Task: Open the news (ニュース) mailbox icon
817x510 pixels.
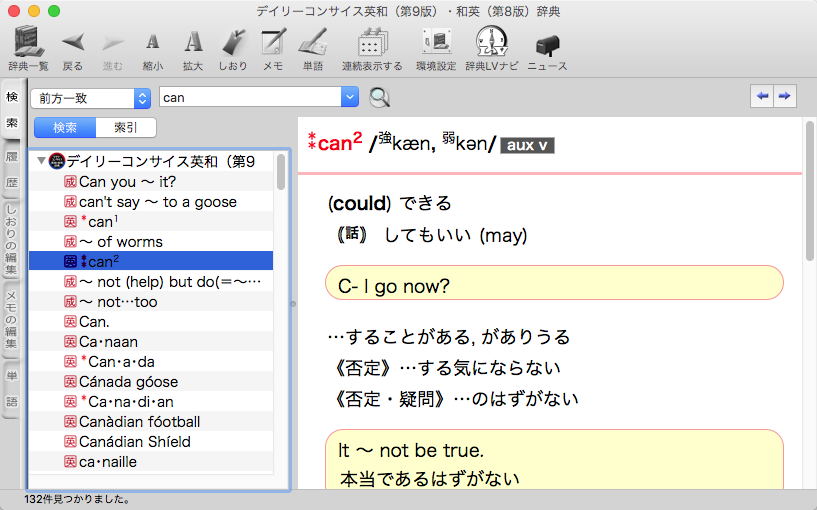Action: point(547,44)
